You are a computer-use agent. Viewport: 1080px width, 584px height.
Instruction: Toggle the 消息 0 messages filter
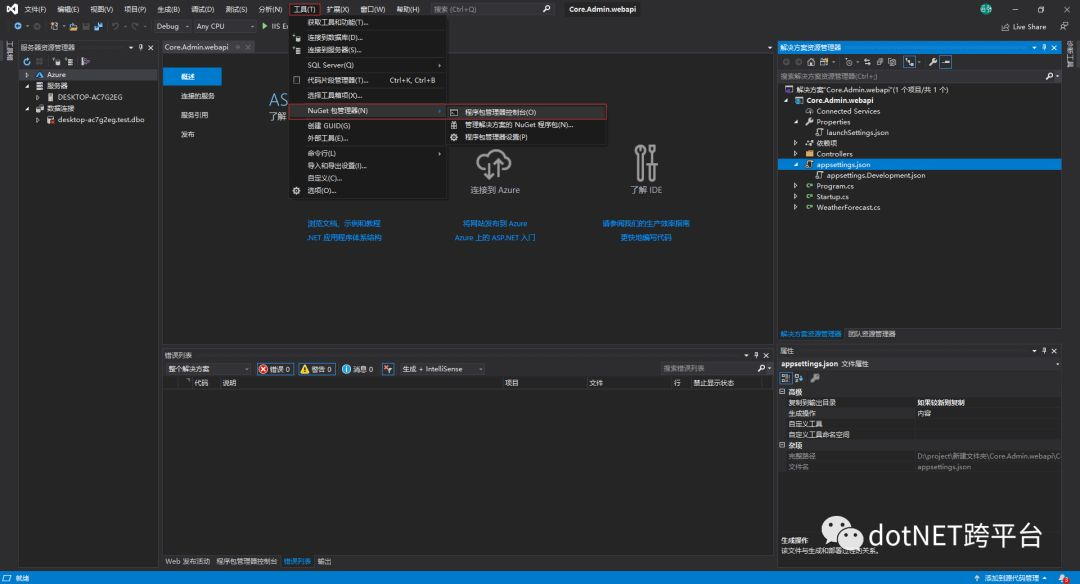point(358,369)
